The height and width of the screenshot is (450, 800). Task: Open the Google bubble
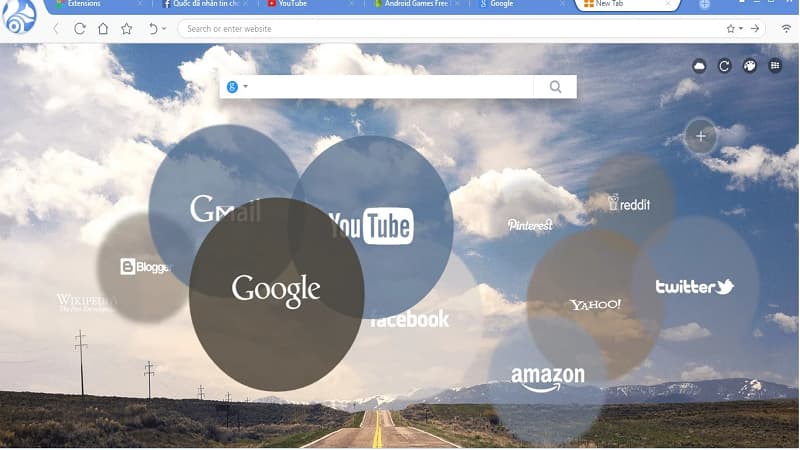point(277,294)
